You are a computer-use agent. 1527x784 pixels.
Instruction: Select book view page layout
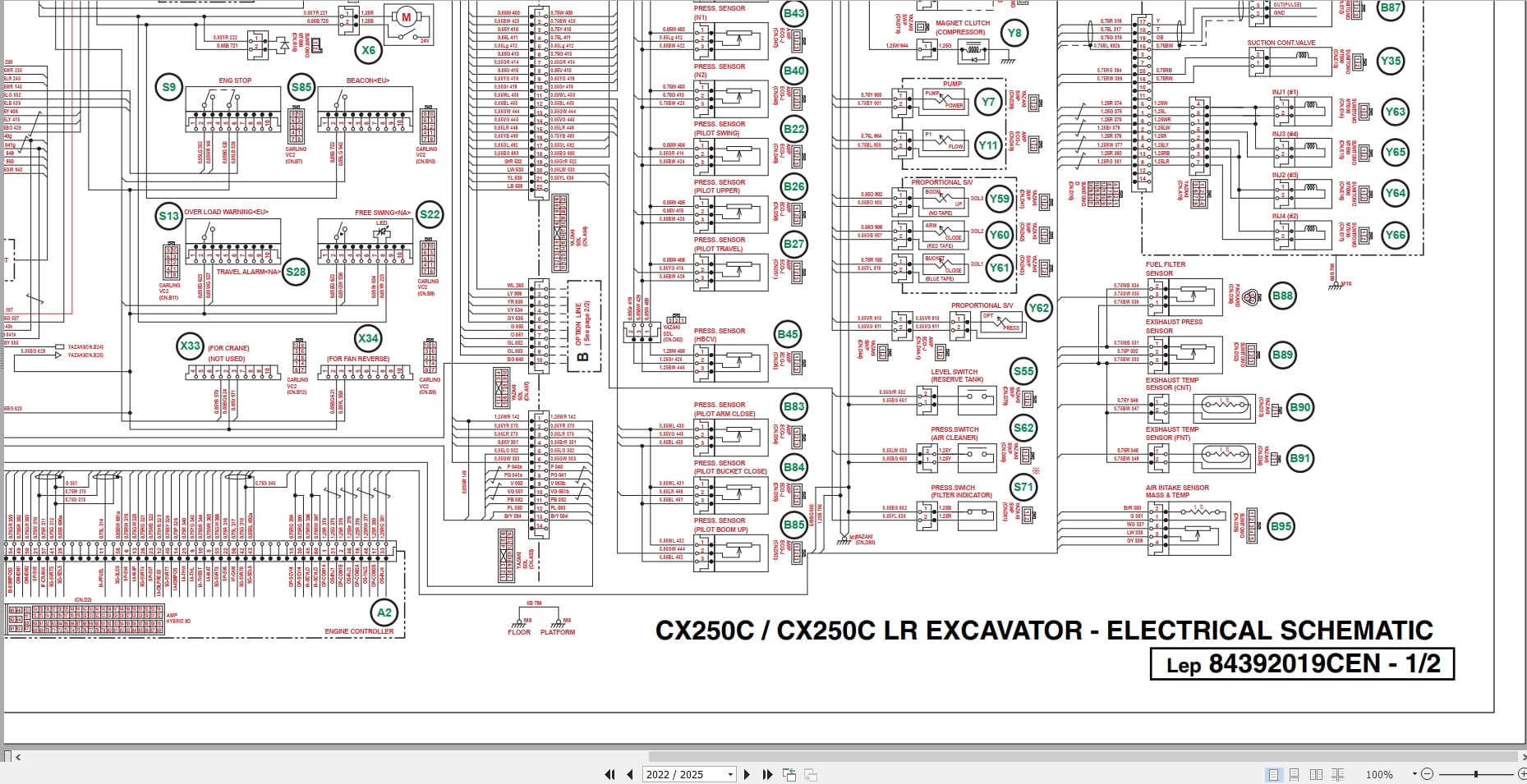1337,774
